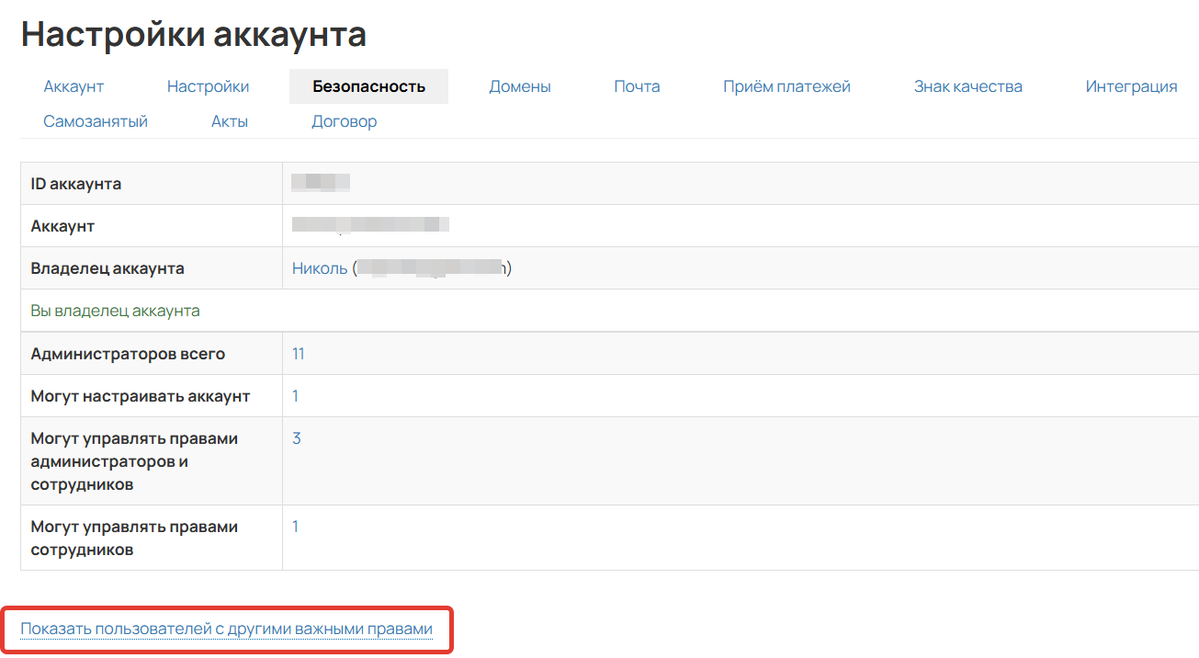
Task: Switch to the Аккаунт tab
Action: click(x=72, y=86)
